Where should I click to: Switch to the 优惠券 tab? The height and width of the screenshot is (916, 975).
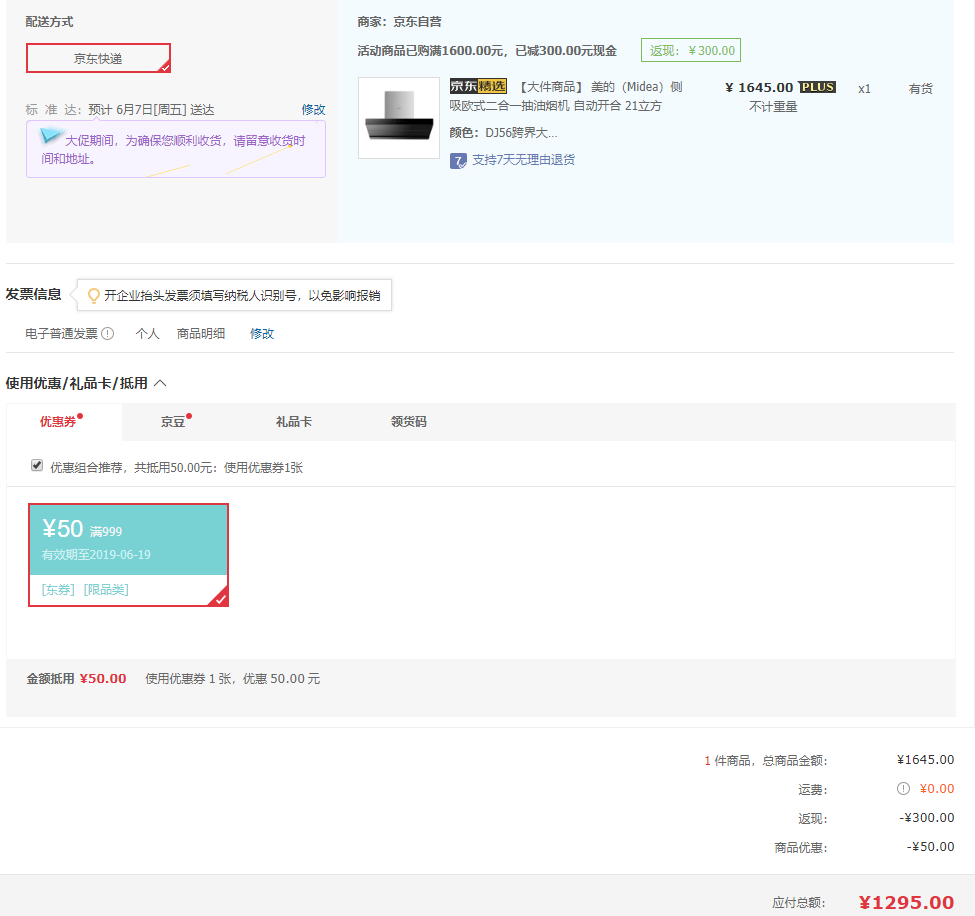point(64,422)
